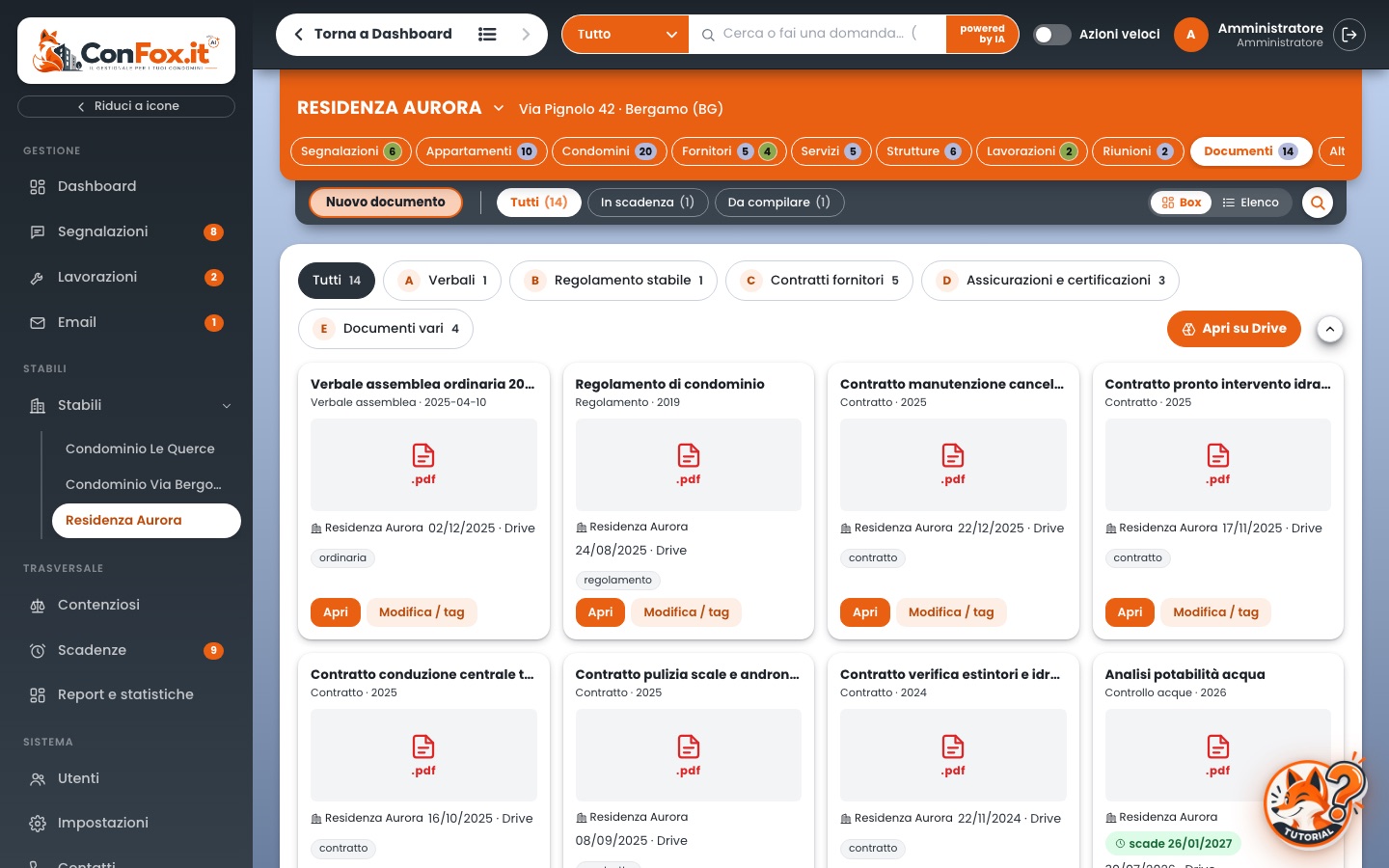The width and height of the screenshot is (1389, 868).
Task: Open the Riunioni tab
Action: pos(1137,151)
